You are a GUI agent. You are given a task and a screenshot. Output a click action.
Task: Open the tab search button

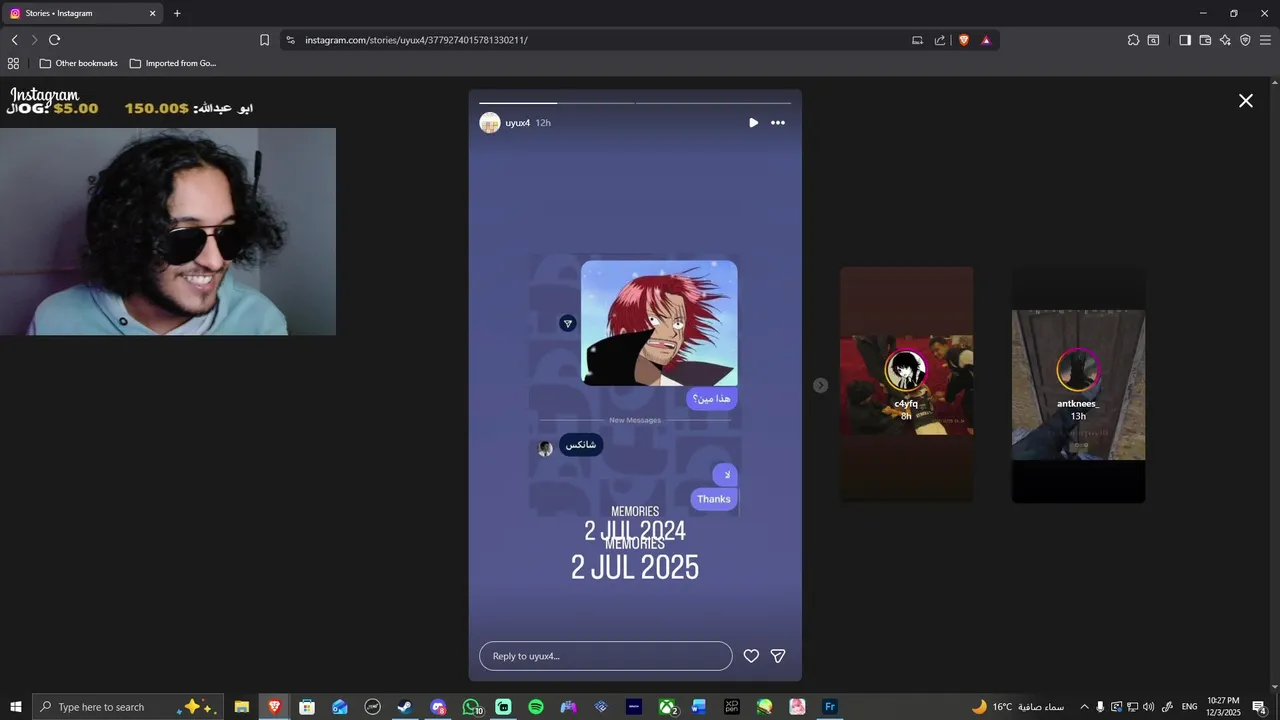pyautogui.click(x=1153, y=40)
